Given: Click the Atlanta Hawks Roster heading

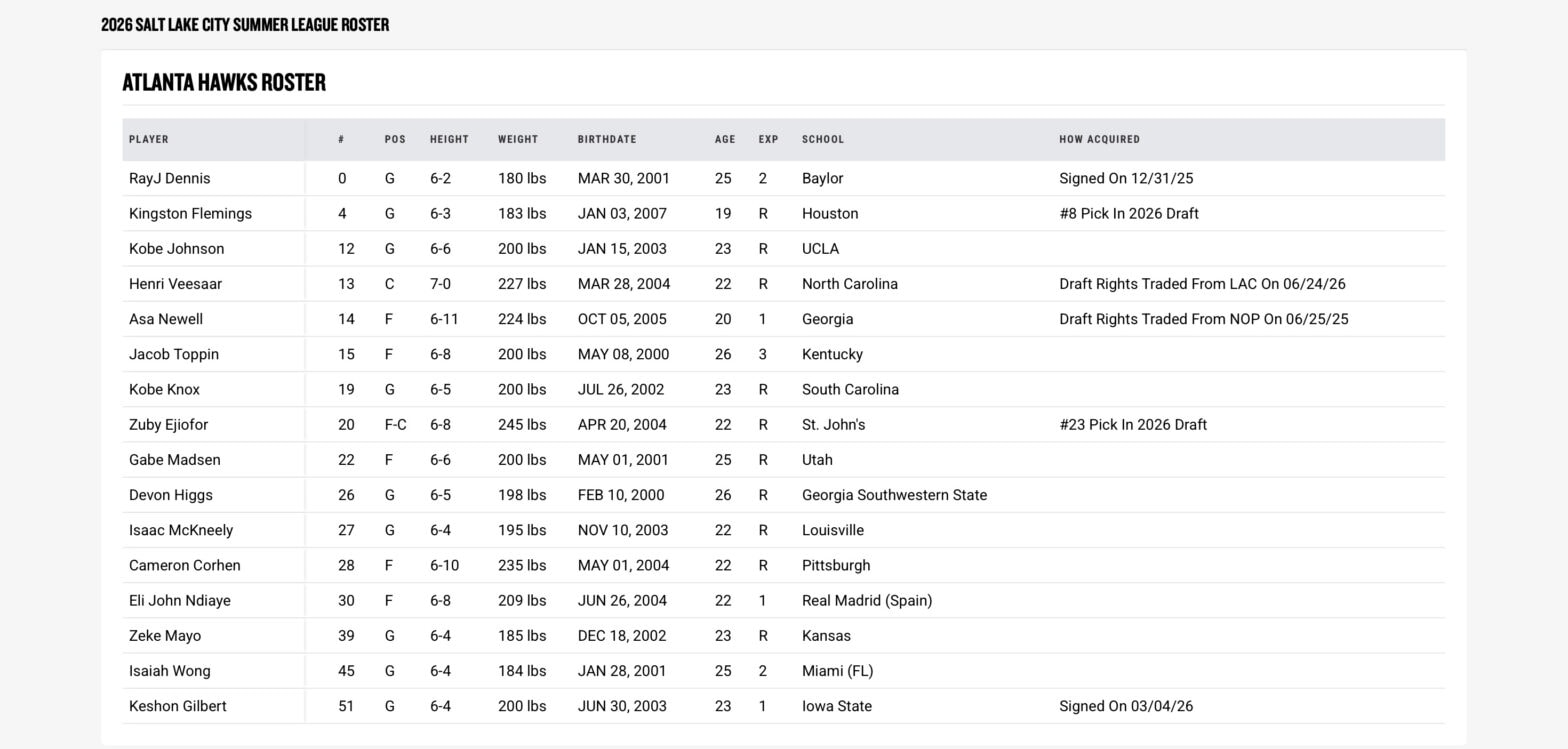Looking at the screenshot, I should pyautogui.click(x=224, y=82).
